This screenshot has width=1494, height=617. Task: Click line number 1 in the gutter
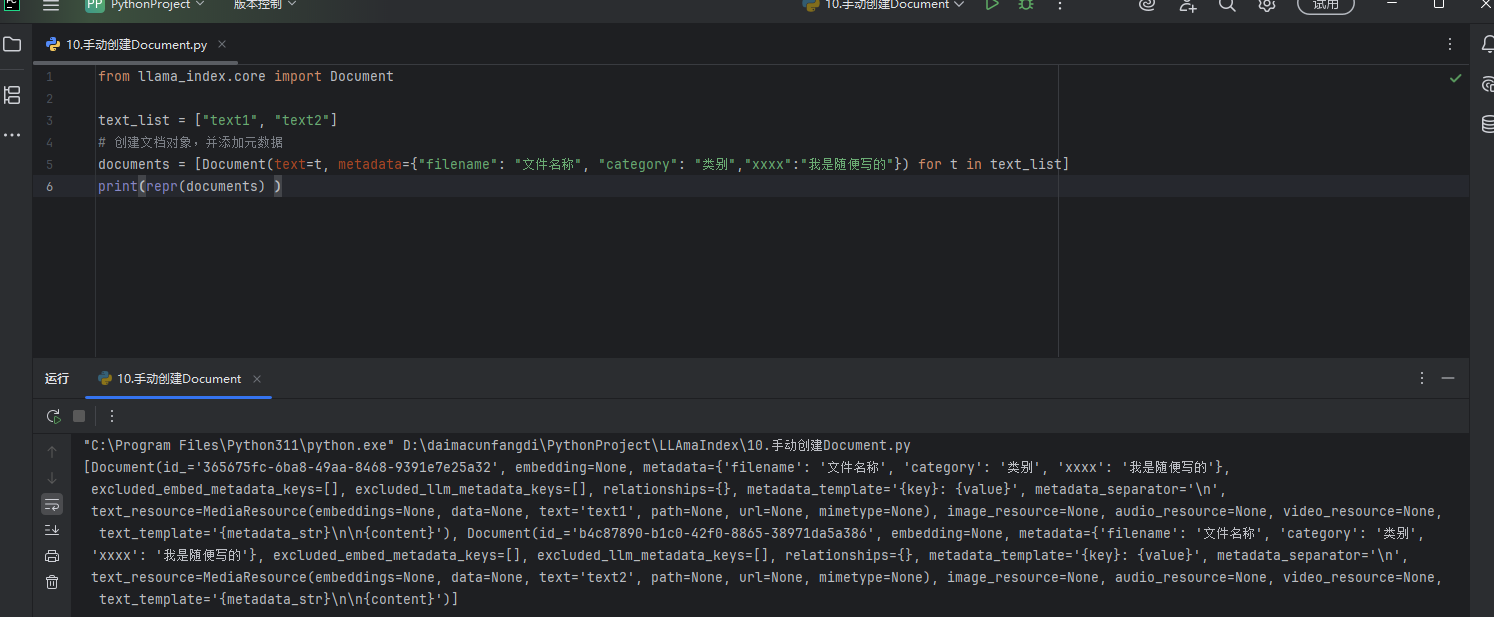(x=49, y=77)
